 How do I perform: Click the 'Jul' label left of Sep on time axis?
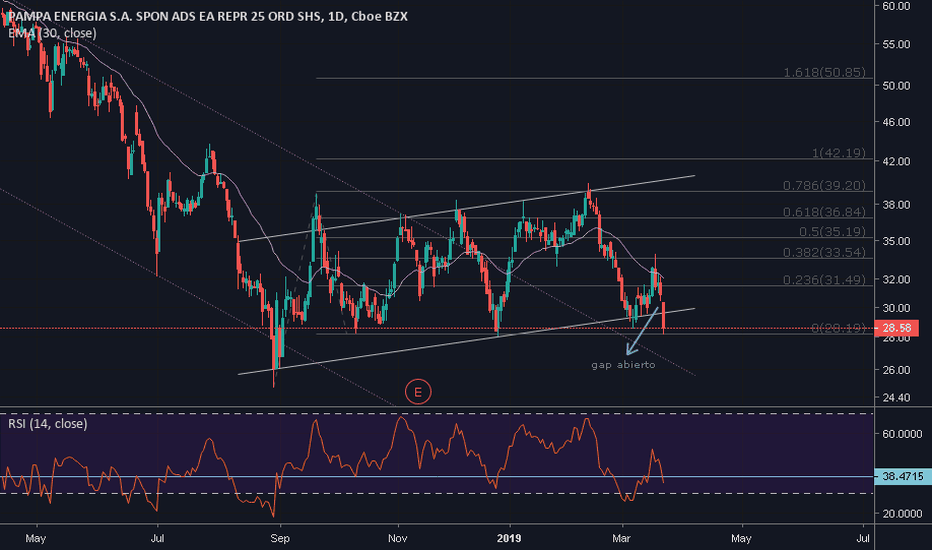tap(158, 538)
